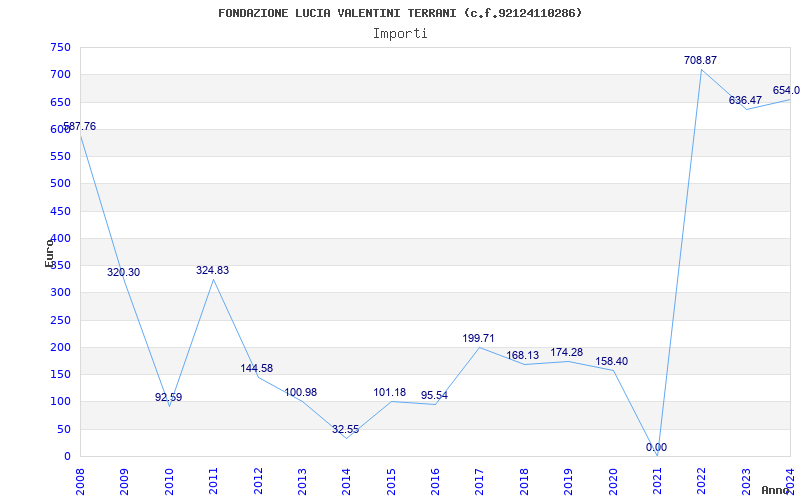Click the year 2013 axis label
Screen dimensions: 800x500
point(302,482)
